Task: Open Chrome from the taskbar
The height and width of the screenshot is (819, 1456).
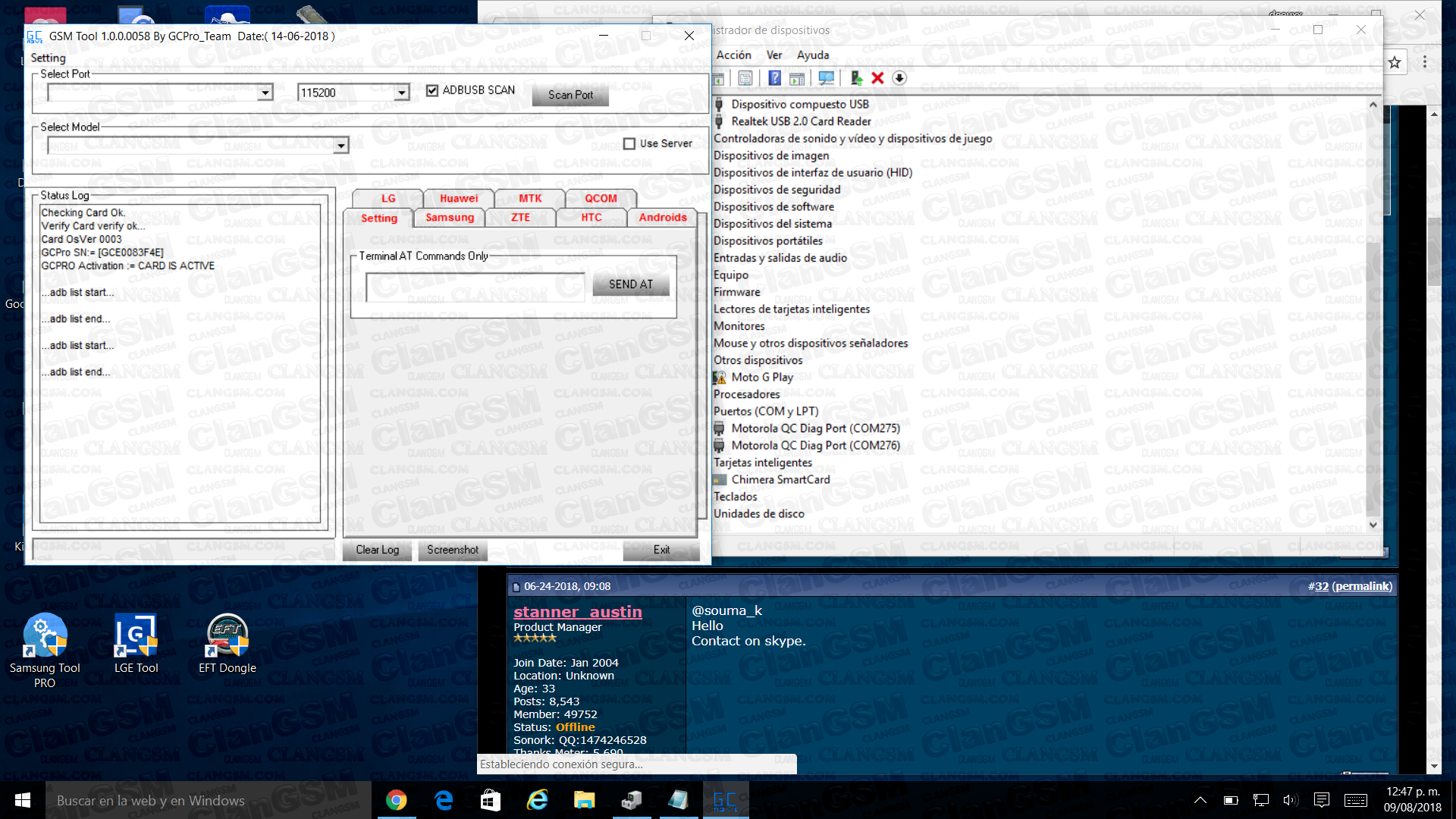Action: tap(396, 800)
